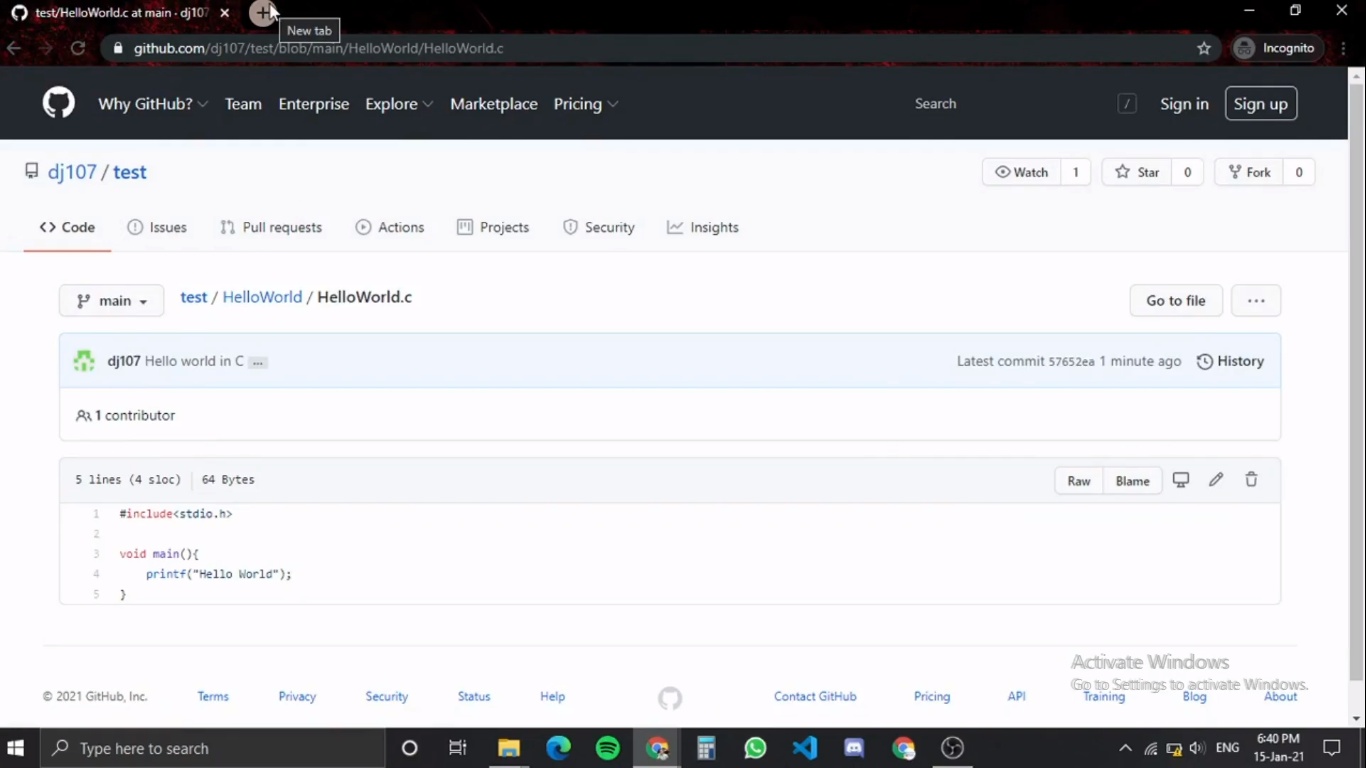Open Microsoft Edge from taskbar
Screen dimensions: 1366x768
[x=558, y=748]
